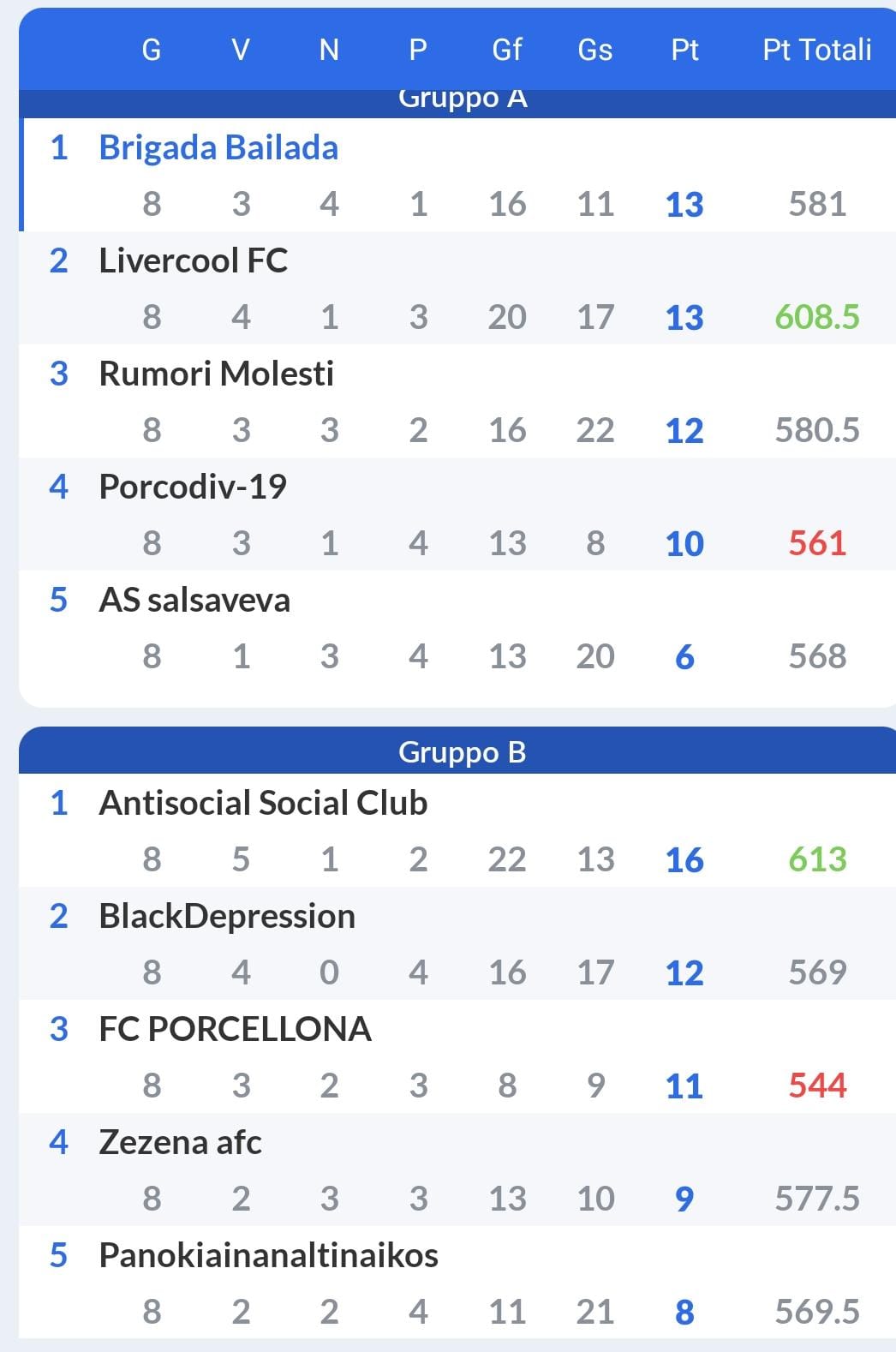This screenshot has height=1352, width=896.
Task: Select Livercool FC team name
Action: (193, 260)
